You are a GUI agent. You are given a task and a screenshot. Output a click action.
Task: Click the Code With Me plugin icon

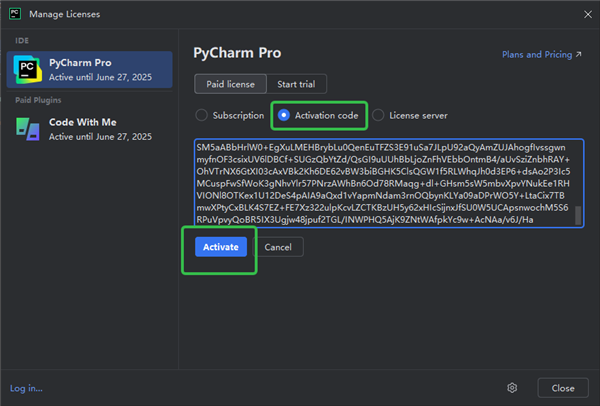coord(26,128)
